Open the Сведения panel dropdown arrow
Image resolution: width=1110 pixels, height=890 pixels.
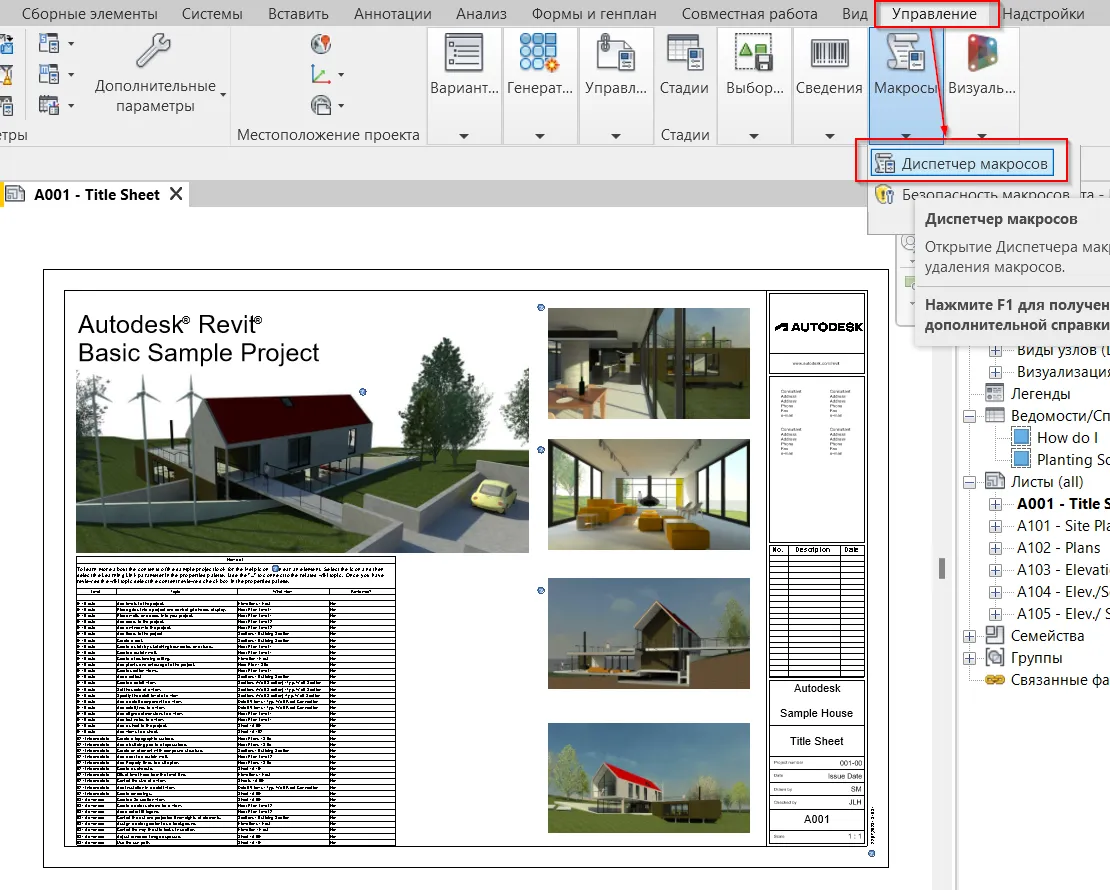coord(830,136)
